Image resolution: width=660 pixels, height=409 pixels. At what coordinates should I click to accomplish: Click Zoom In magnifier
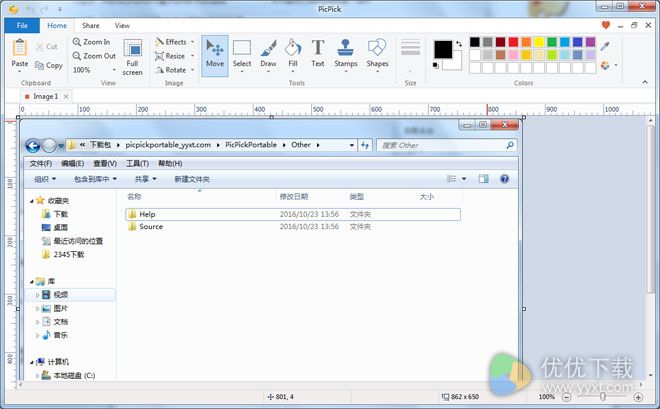pyautogui.click(x=91, y=42)
